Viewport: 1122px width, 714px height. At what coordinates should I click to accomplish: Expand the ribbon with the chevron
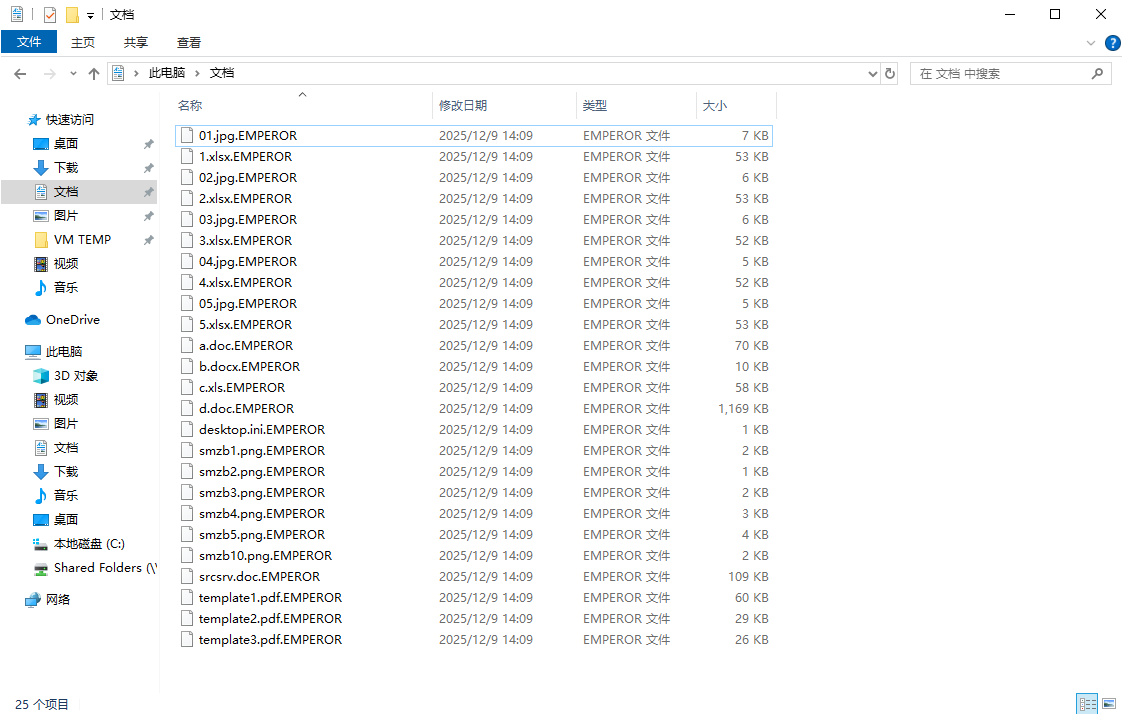[x=1091, y=43]
